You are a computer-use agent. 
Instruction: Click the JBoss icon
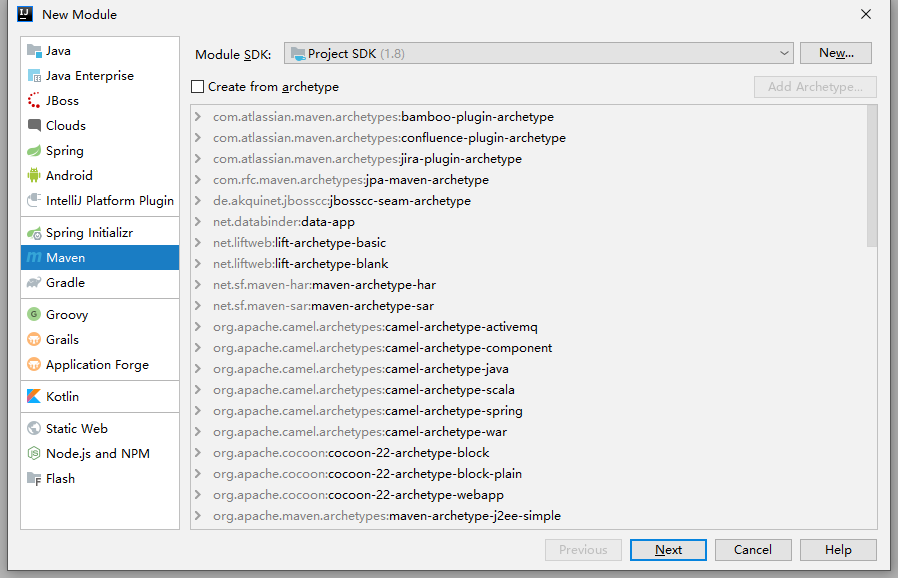click(34, 100)
